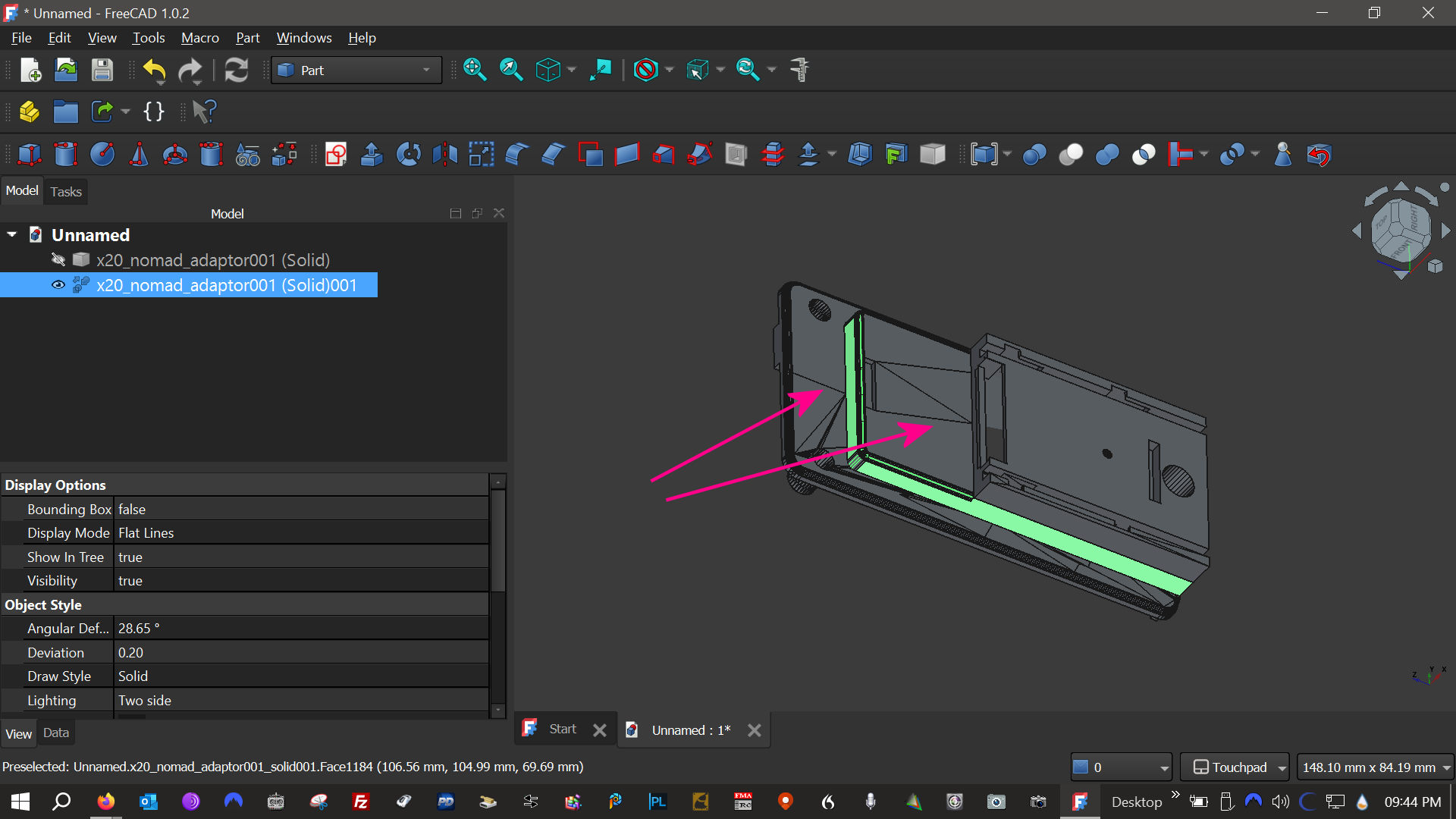
Task: Create a cylinder primitive
Action: tap(65, 155)
